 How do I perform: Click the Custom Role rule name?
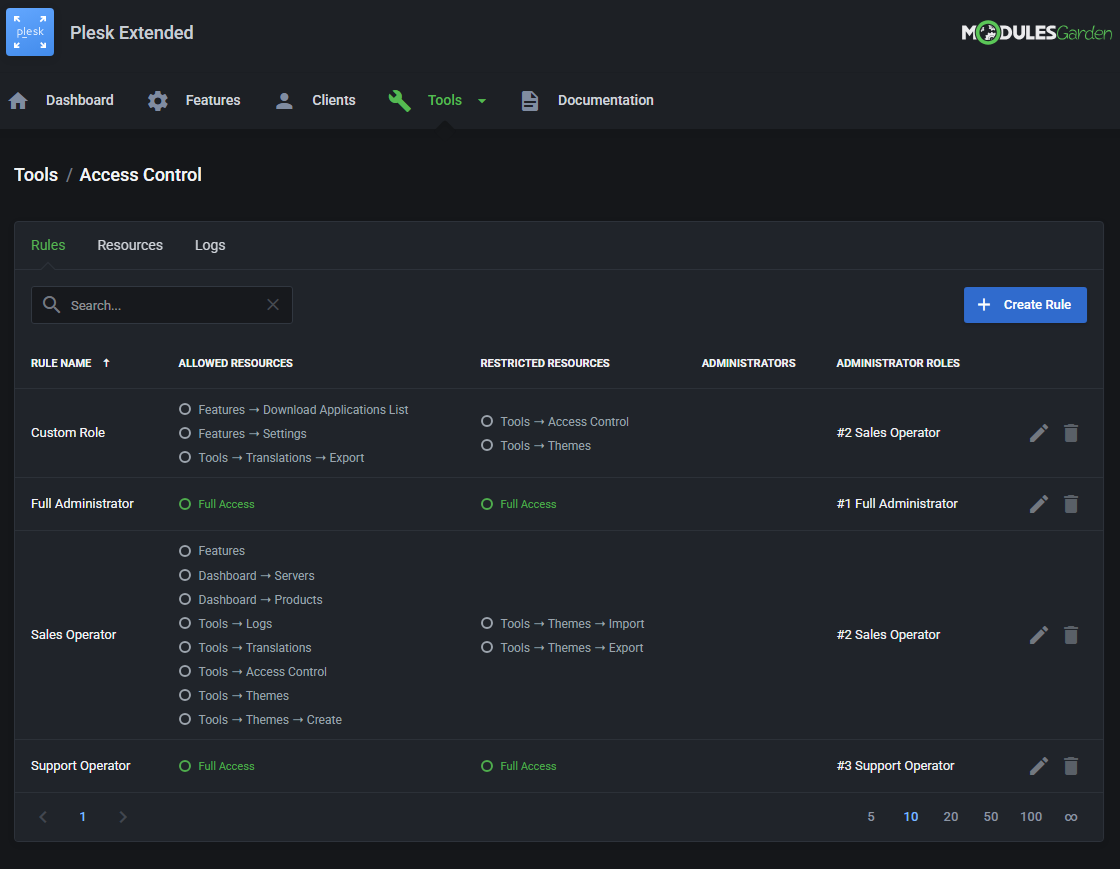tap(68, 433)
